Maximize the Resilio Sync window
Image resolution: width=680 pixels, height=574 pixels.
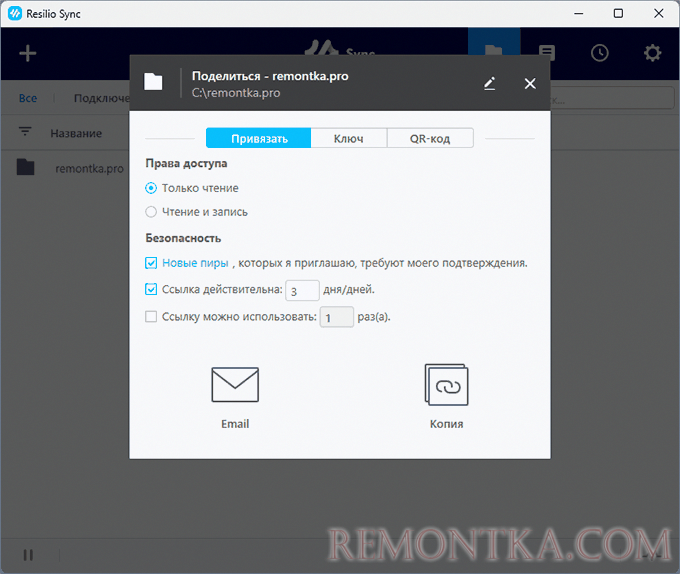618,14
